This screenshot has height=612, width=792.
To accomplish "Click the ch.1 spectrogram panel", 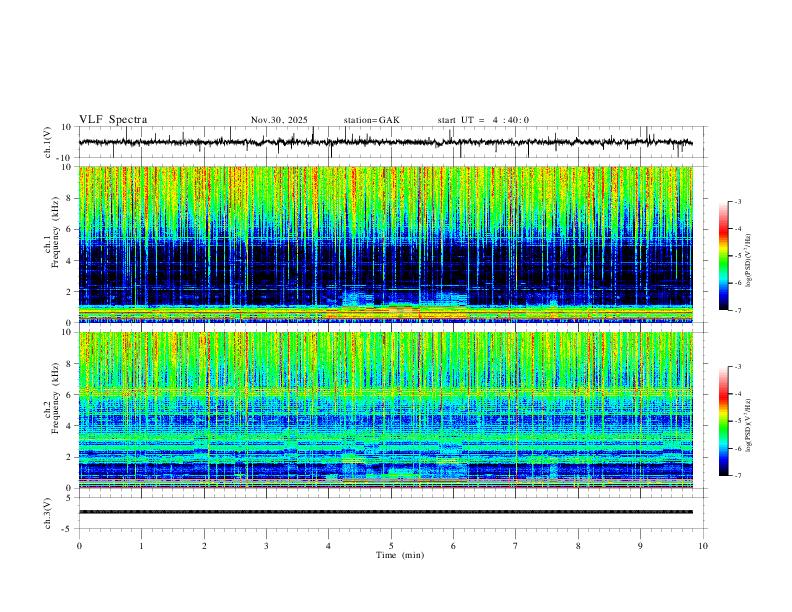I will (385, 244).
